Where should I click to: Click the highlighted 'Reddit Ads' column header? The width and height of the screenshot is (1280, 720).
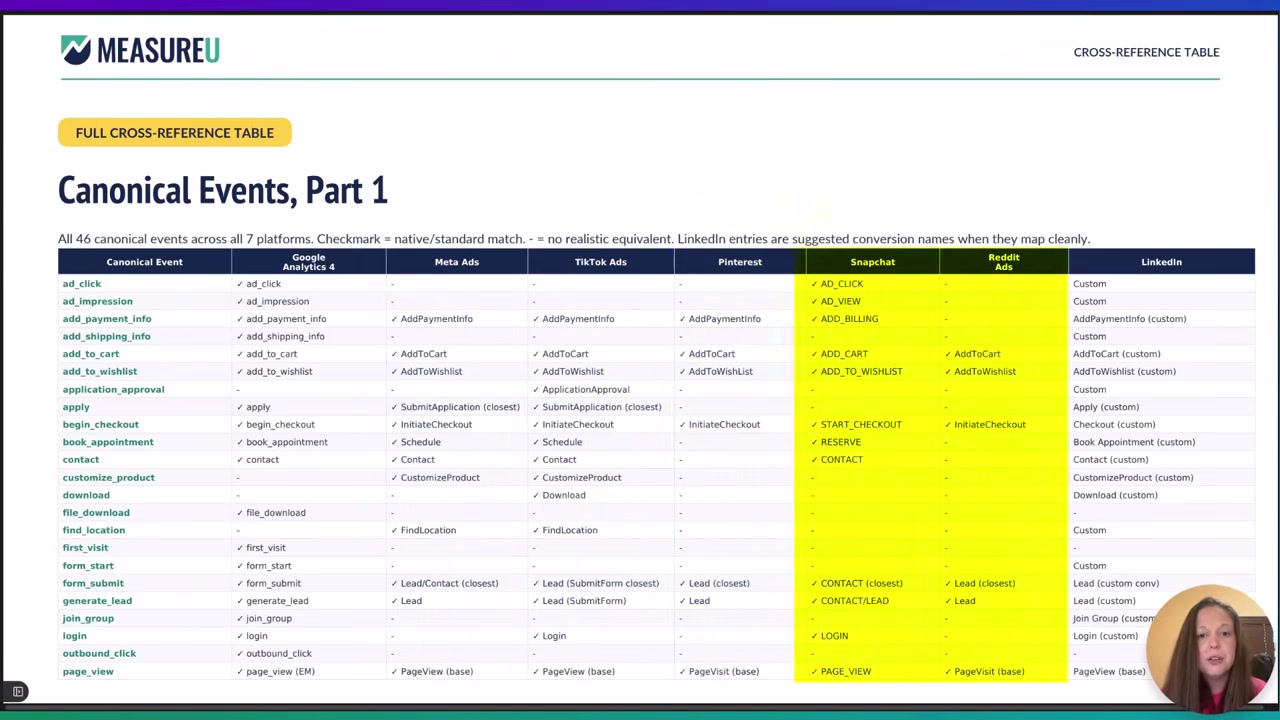coord(1004,262)
